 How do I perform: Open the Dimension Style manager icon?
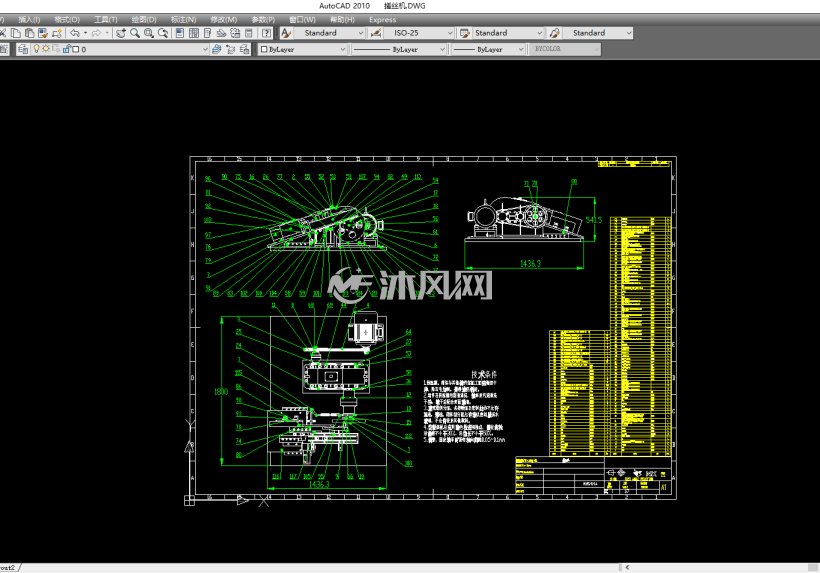[x=375, y=33]
